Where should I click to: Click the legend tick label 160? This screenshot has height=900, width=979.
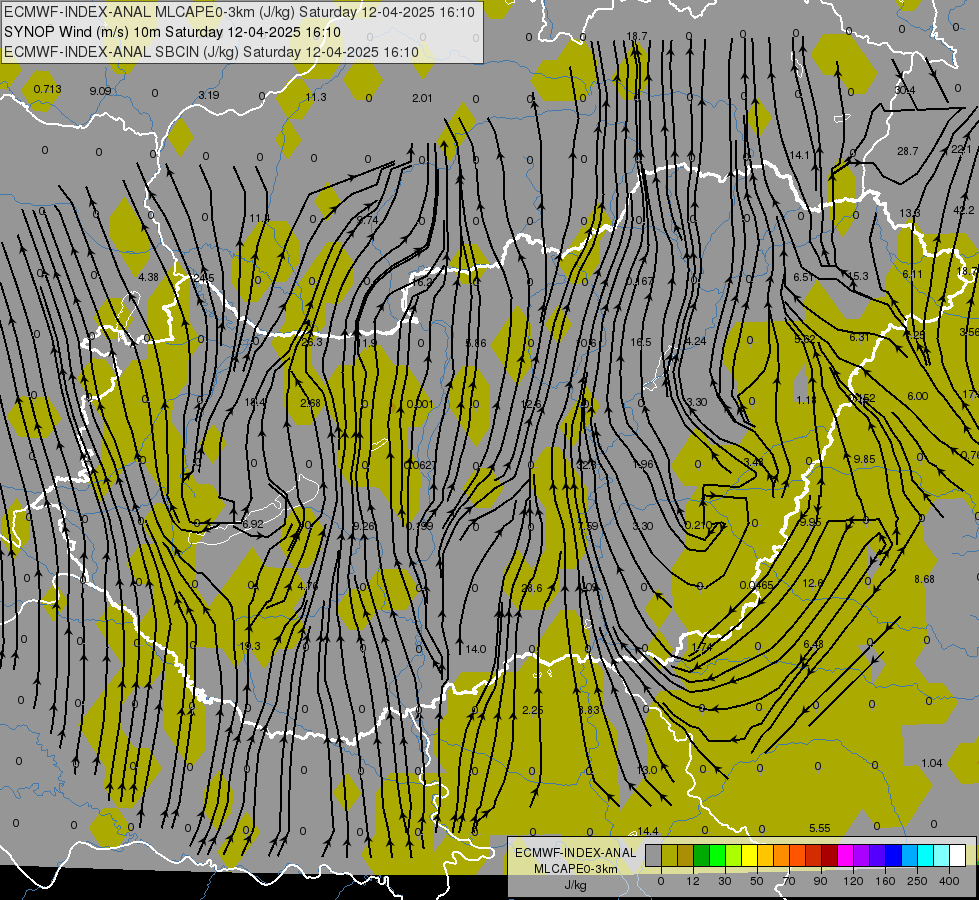[x=885, y=881]
